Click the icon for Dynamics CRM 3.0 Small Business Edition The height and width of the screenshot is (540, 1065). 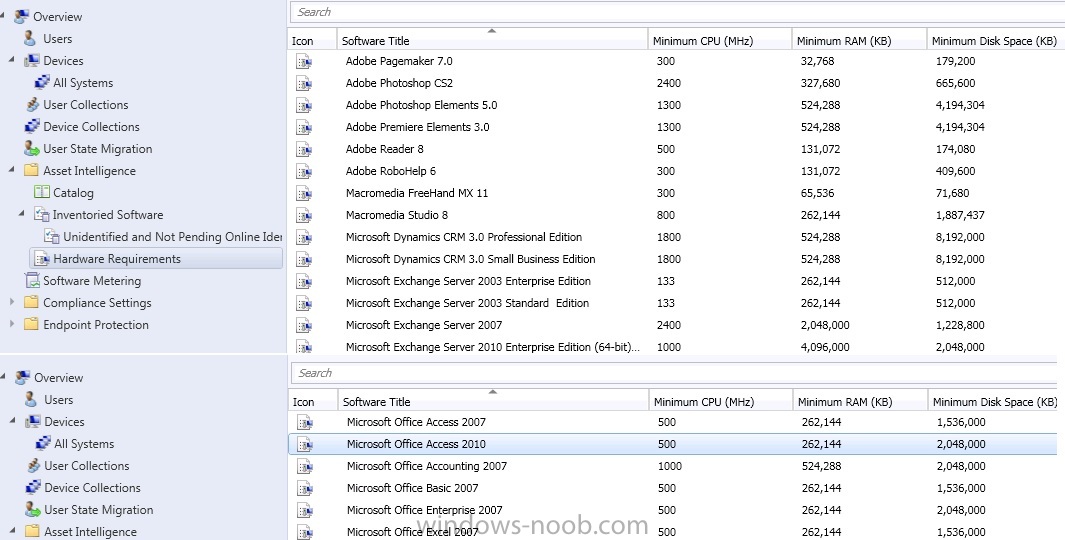[x=304, y=259]
